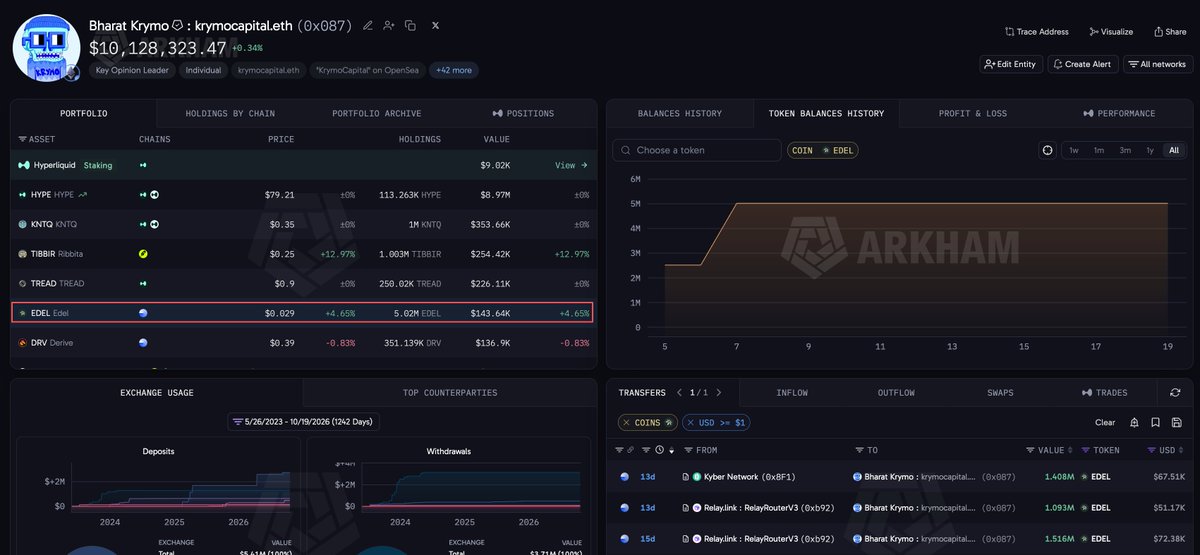Remove the USD >= $1 filter chip
This screenshot has height=555, width=1200.
pos(691,423)
